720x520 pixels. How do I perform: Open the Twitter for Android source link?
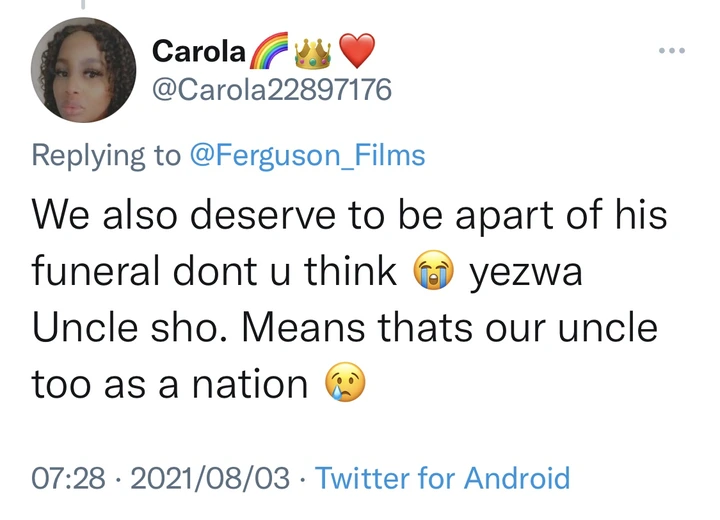coord(443,477)
